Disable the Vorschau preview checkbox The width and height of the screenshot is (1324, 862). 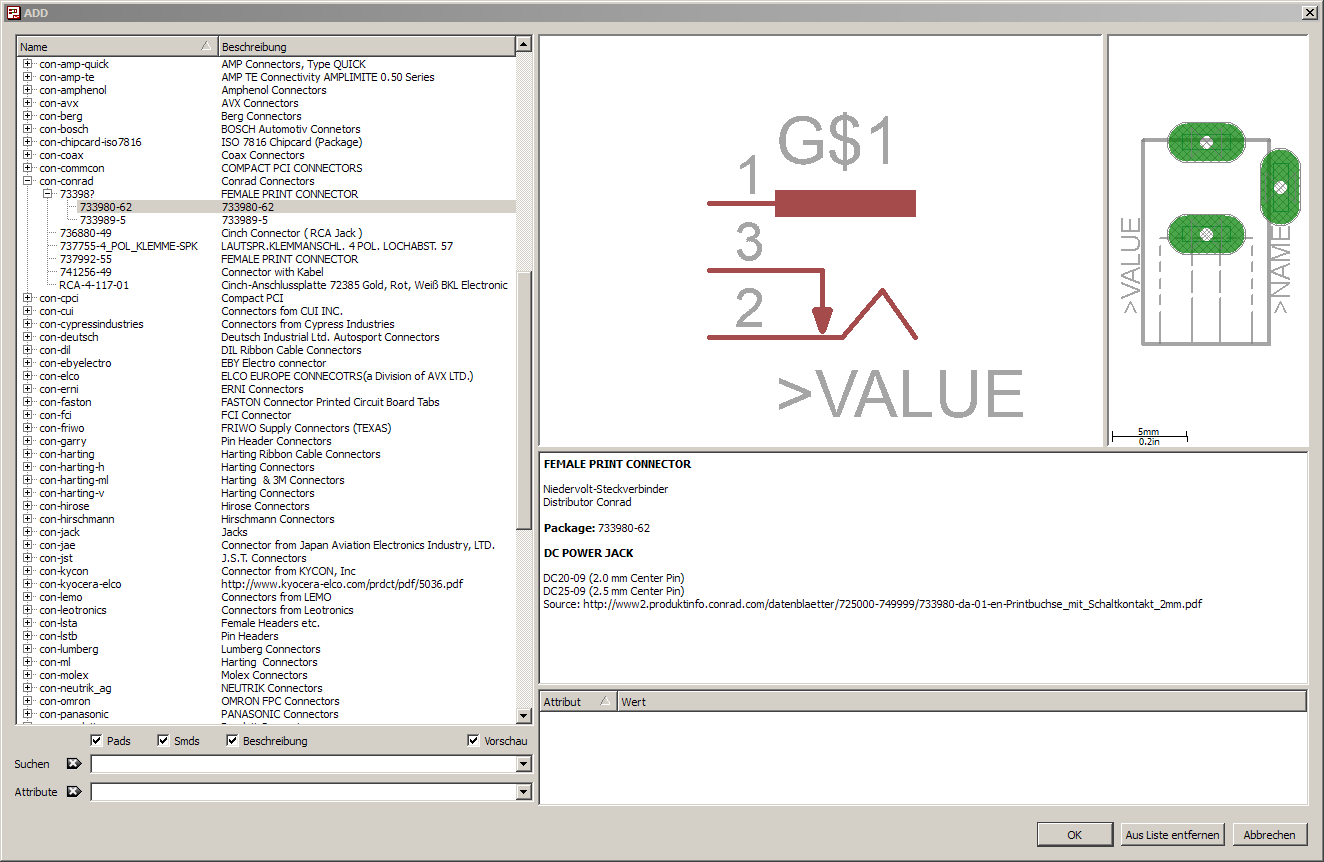pyautogui.click(x=473, y=741)
